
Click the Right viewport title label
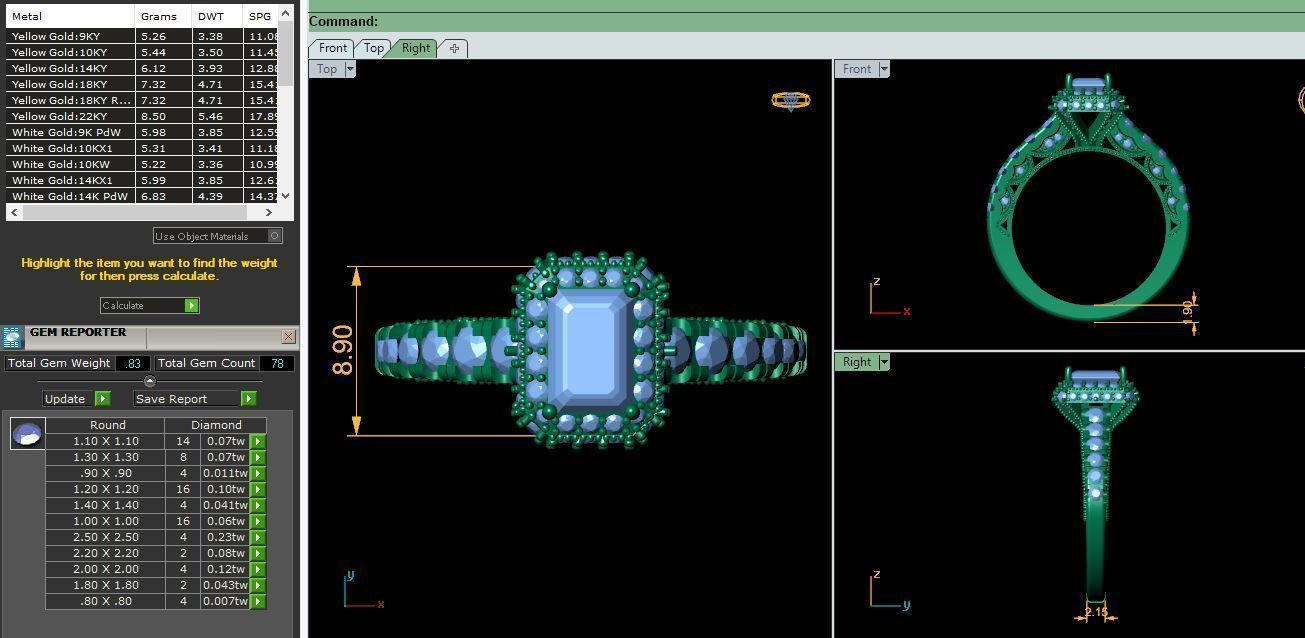[857, 362]
